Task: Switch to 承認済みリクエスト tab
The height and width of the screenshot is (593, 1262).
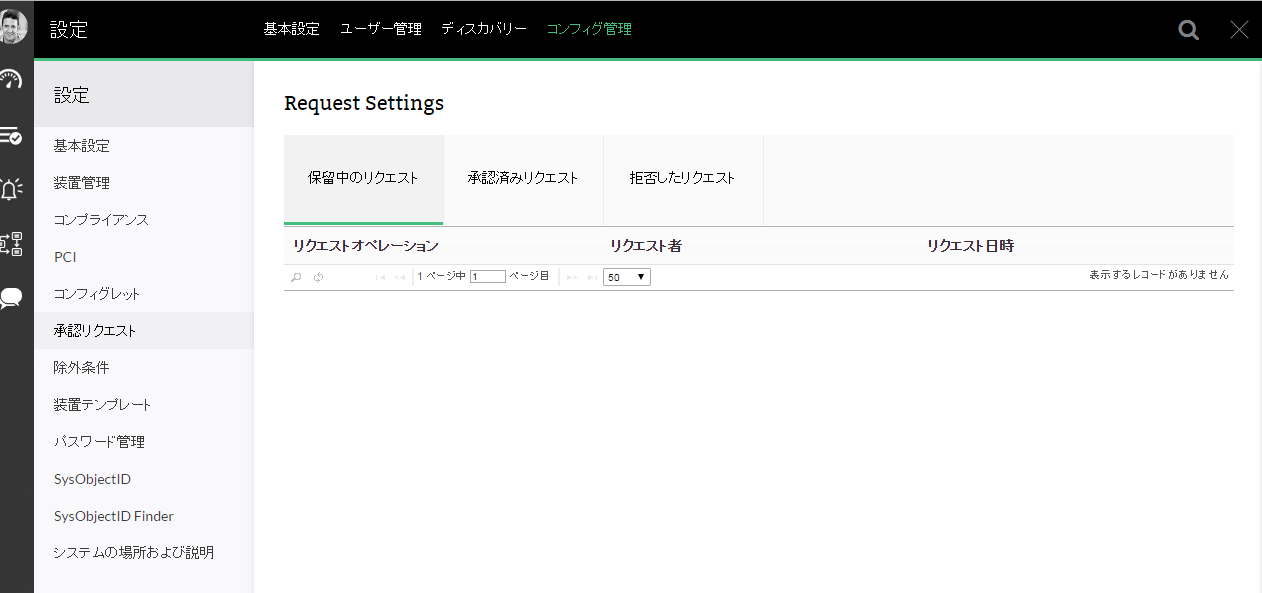Action: 523,179
